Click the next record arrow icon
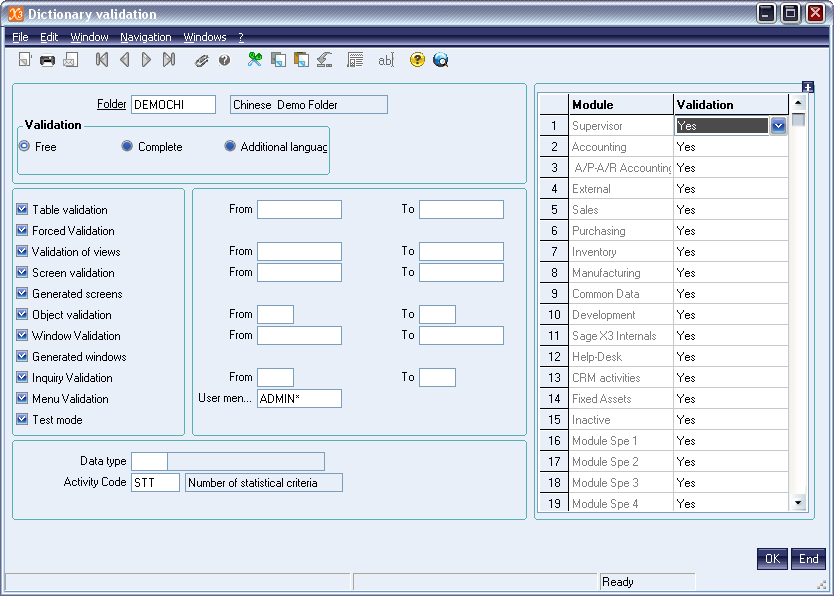Screen dimensions: 834x596 [146, 60]
